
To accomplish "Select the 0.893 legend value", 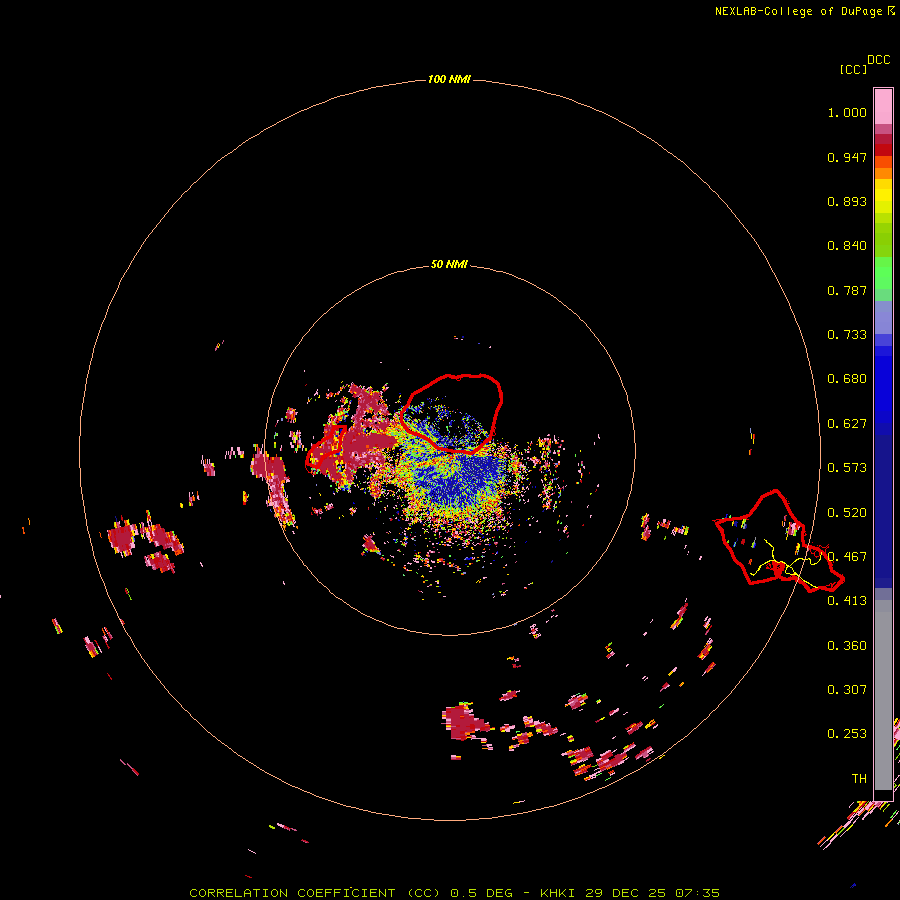I will tap(847, 201).
